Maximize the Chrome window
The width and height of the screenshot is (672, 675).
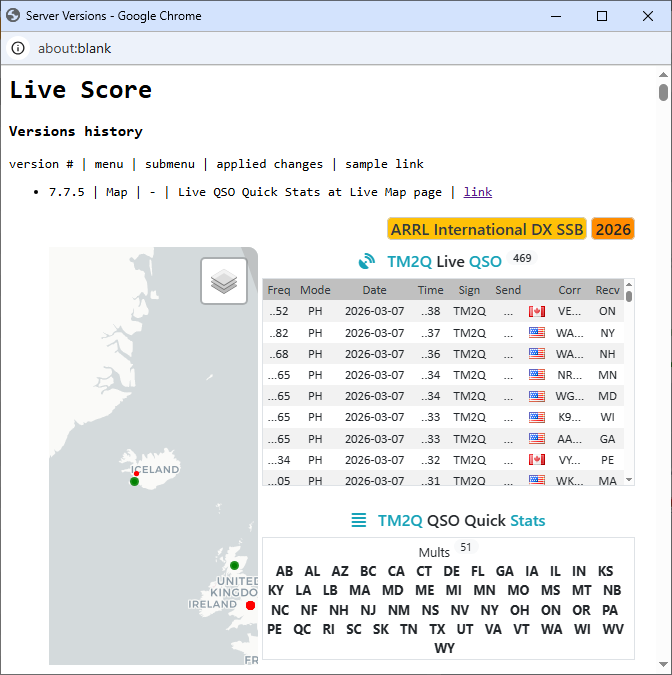click(x=602, y=16)
